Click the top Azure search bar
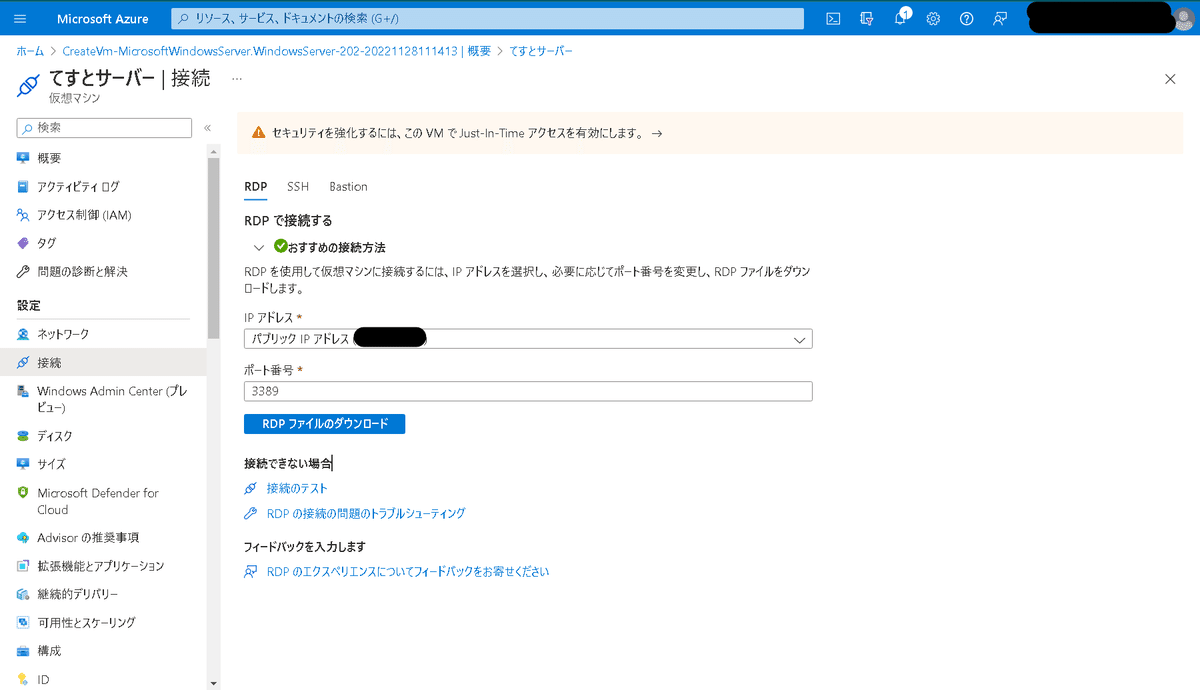 click(488, 19)
